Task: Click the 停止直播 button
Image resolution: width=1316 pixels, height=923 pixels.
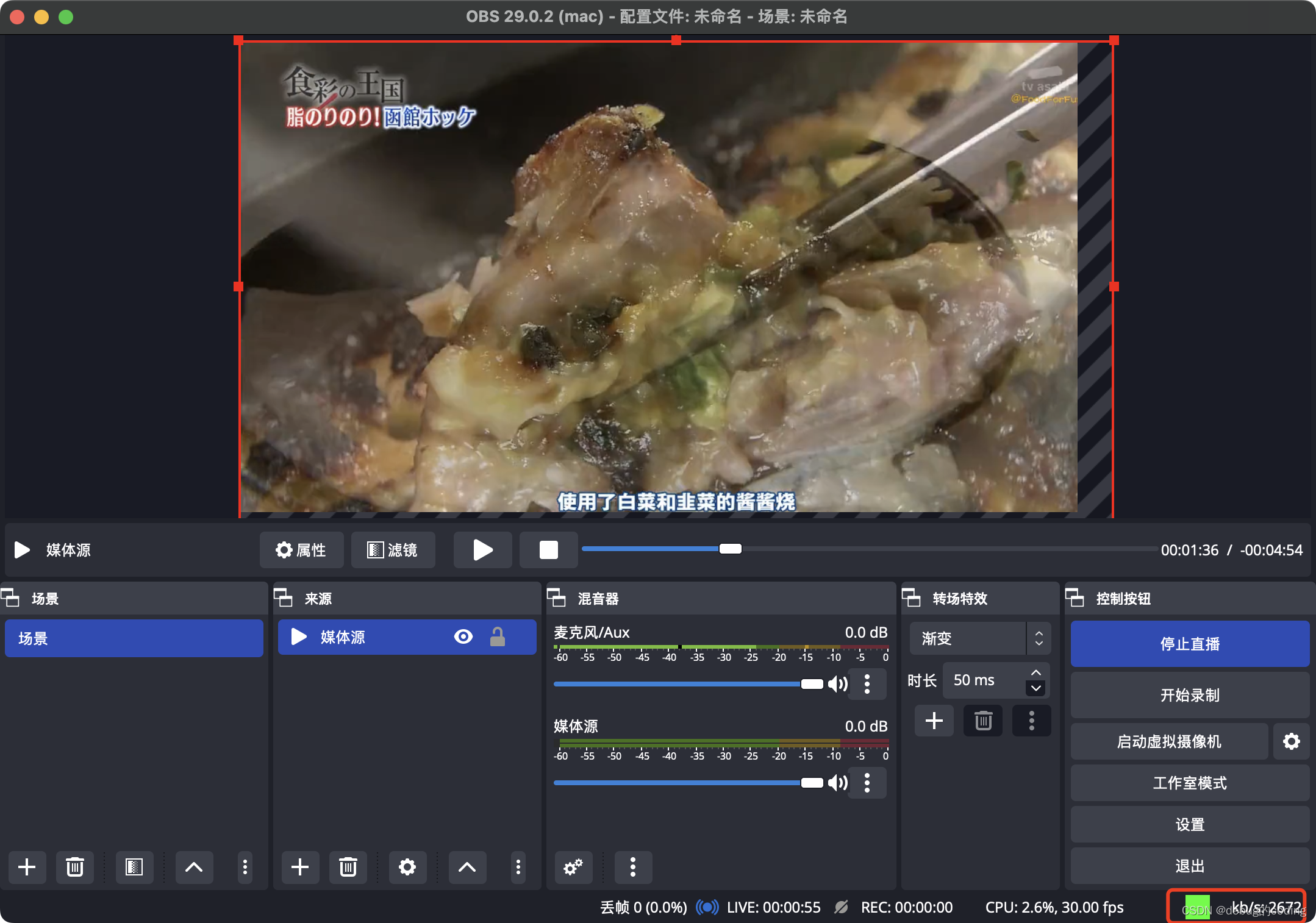Action: [1189, 644]
